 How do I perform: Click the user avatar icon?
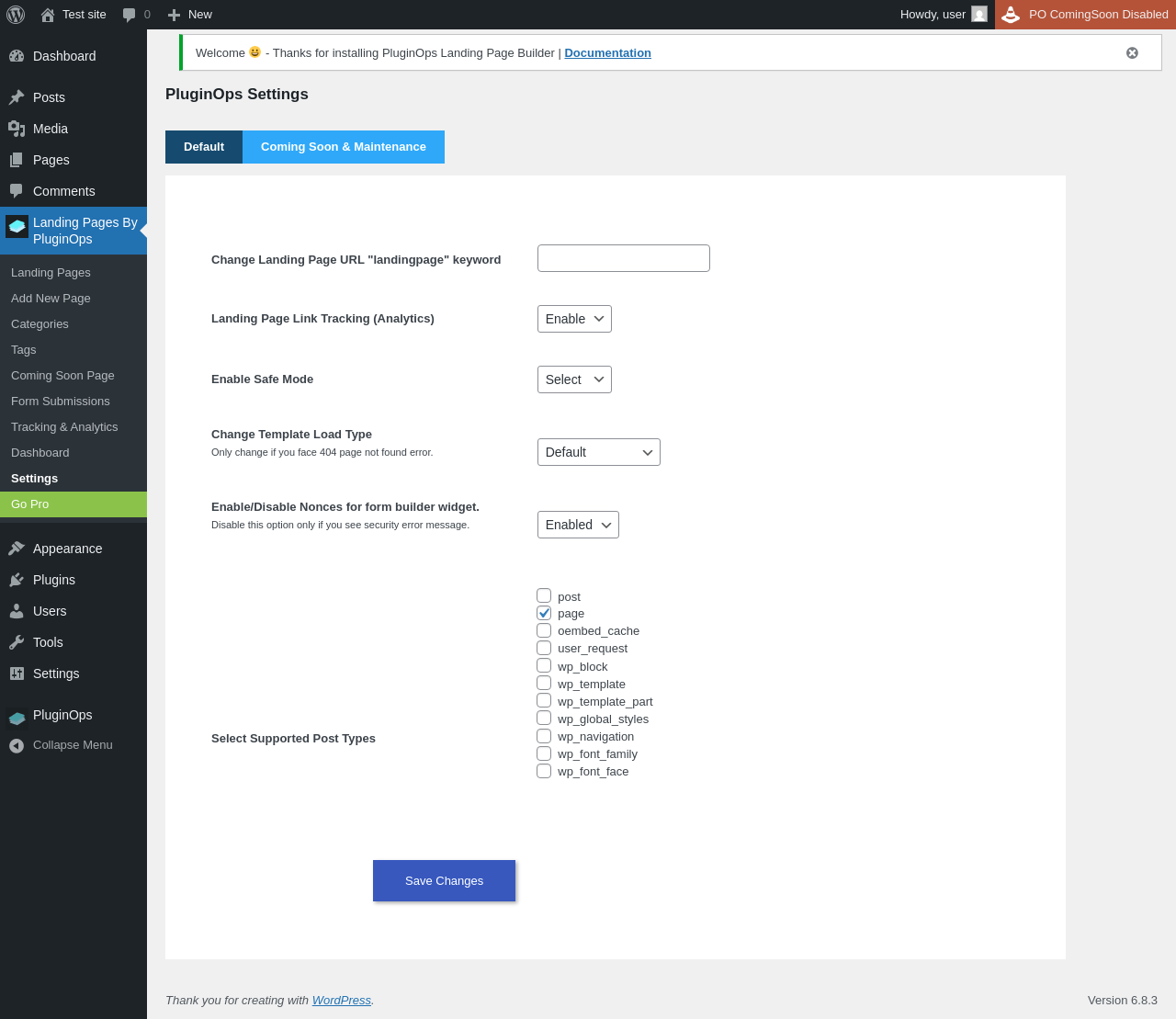click(x=979, y=15)
